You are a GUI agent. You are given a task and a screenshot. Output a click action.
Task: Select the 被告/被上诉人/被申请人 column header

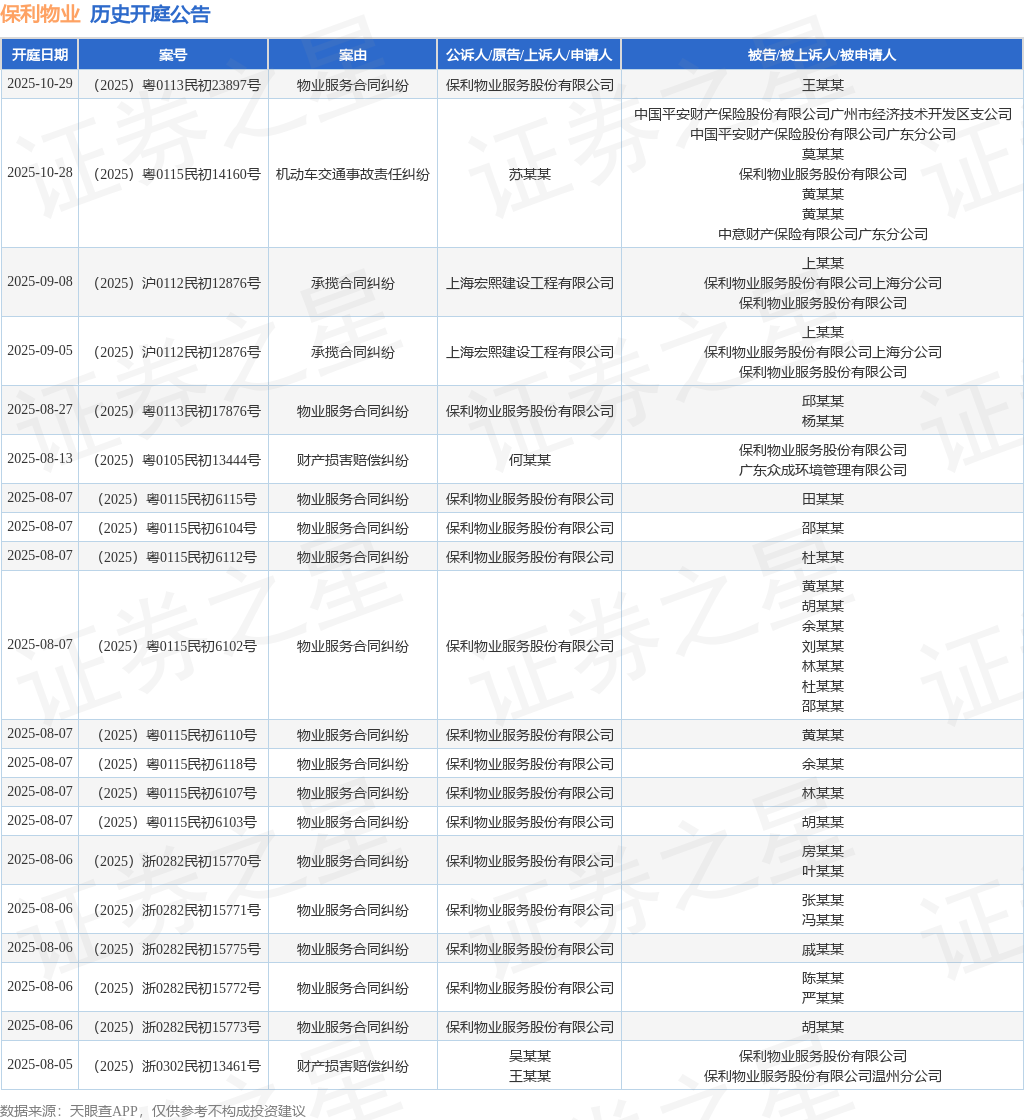pyautogui.click(x=822, y=55)
